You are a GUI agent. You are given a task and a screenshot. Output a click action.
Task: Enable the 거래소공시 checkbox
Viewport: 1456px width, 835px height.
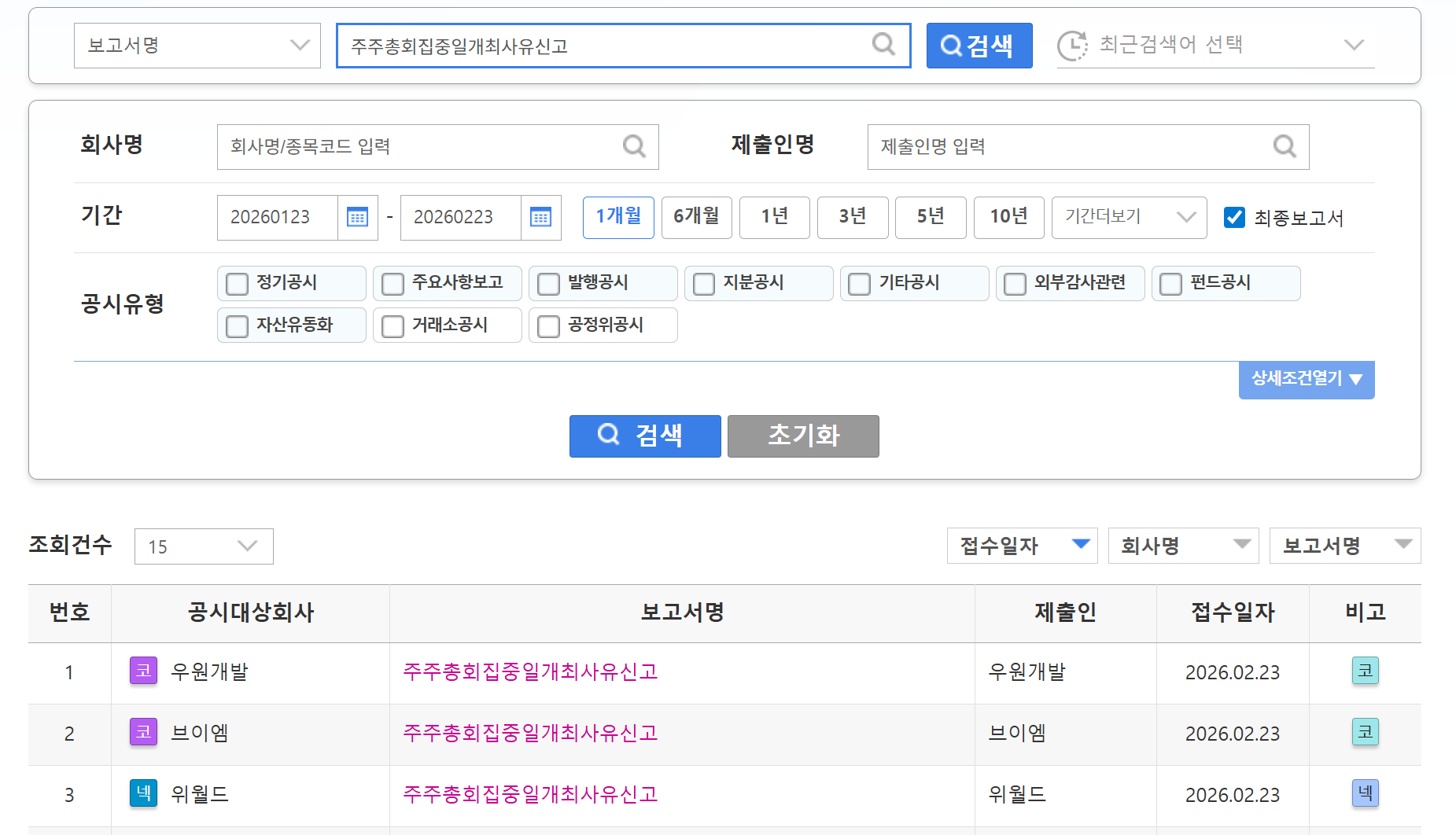pyautogui.click(x=393, y=326)
